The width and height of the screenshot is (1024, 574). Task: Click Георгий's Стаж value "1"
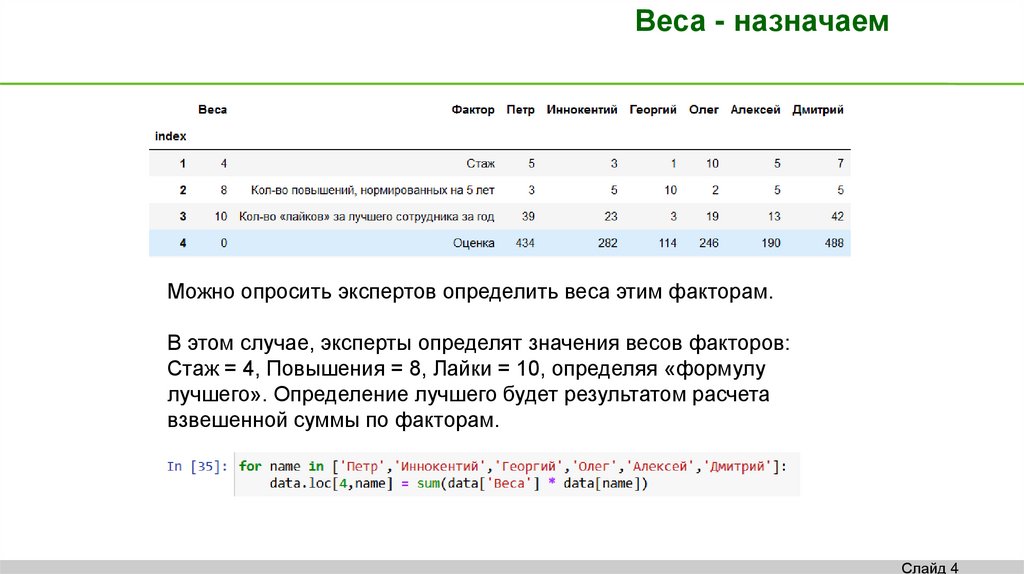[673, 163]
